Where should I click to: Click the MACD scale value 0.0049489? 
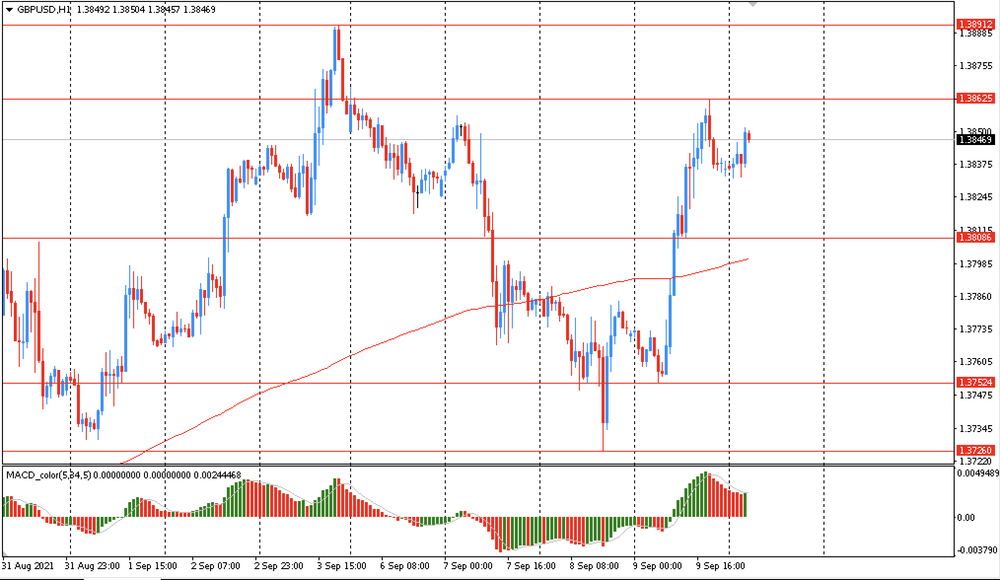(978, 473)
